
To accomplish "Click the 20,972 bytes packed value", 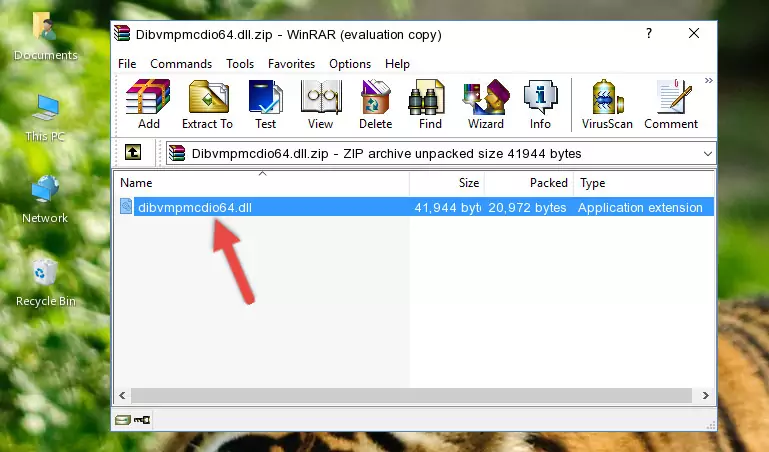I will (x=527, y=207).
